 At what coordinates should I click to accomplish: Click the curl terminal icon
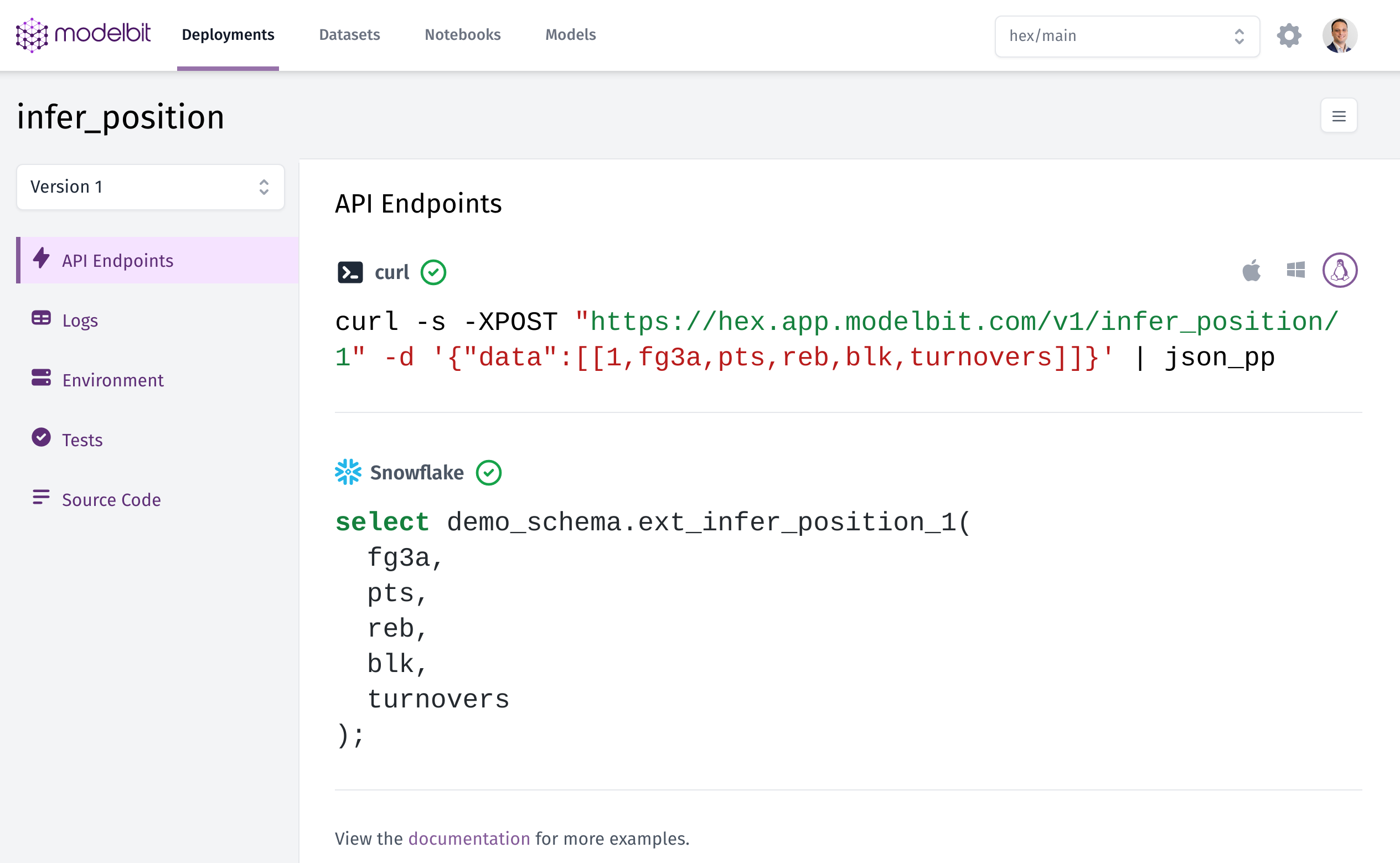350,272
